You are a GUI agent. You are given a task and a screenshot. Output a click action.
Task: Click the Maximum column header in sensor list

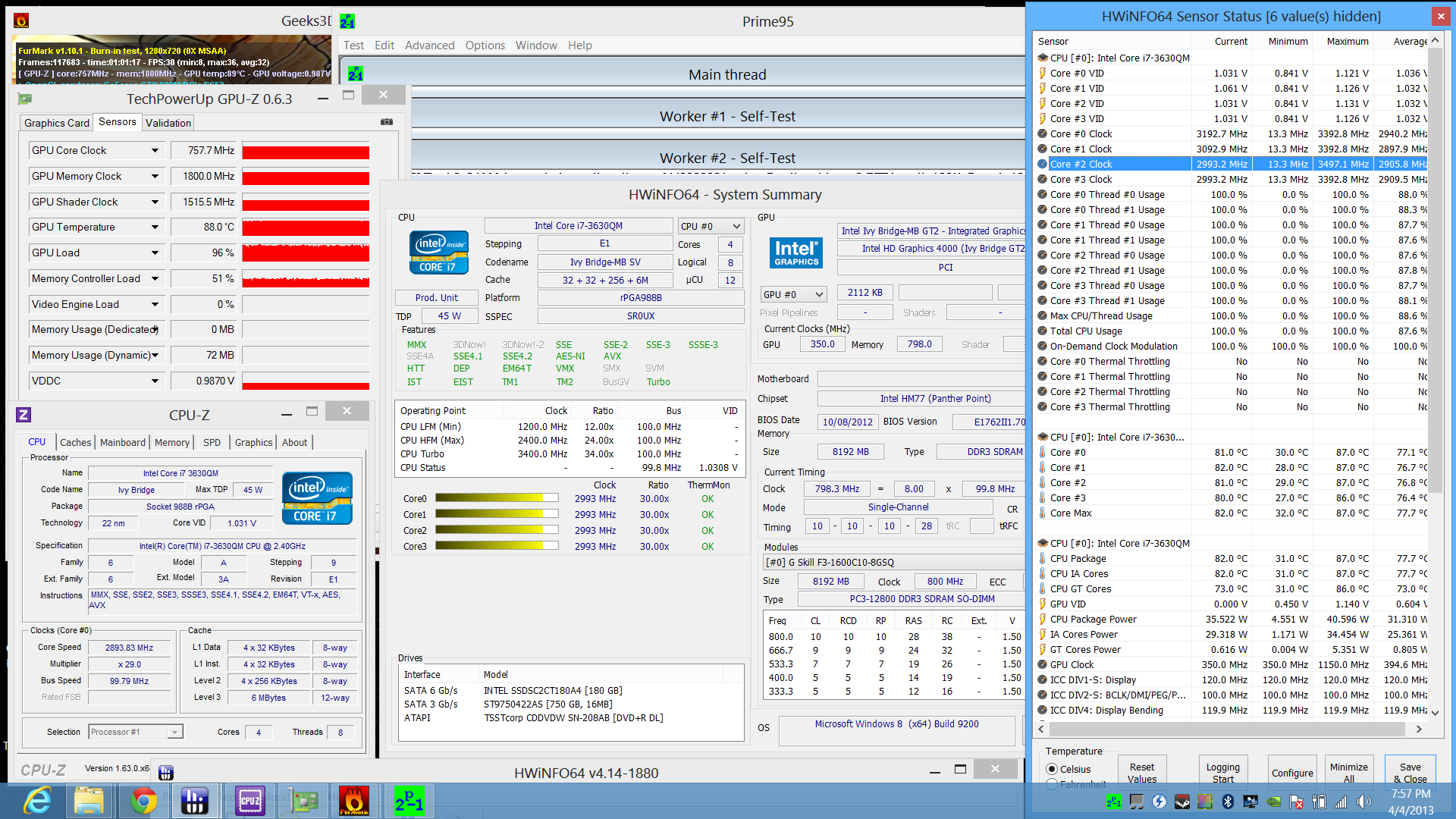1348,42
